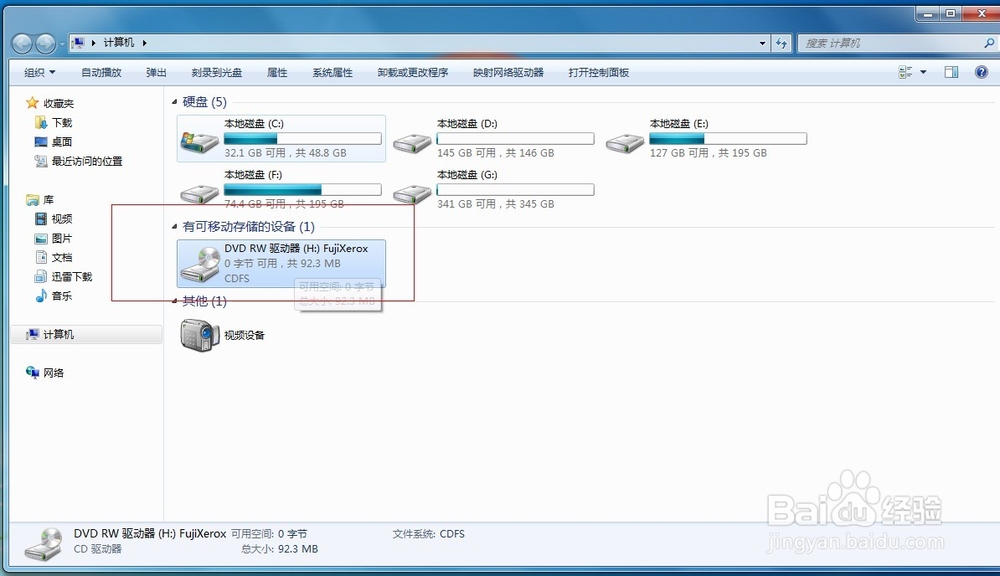Click the 文档 library icon
1000x576 pixels.
41,257
